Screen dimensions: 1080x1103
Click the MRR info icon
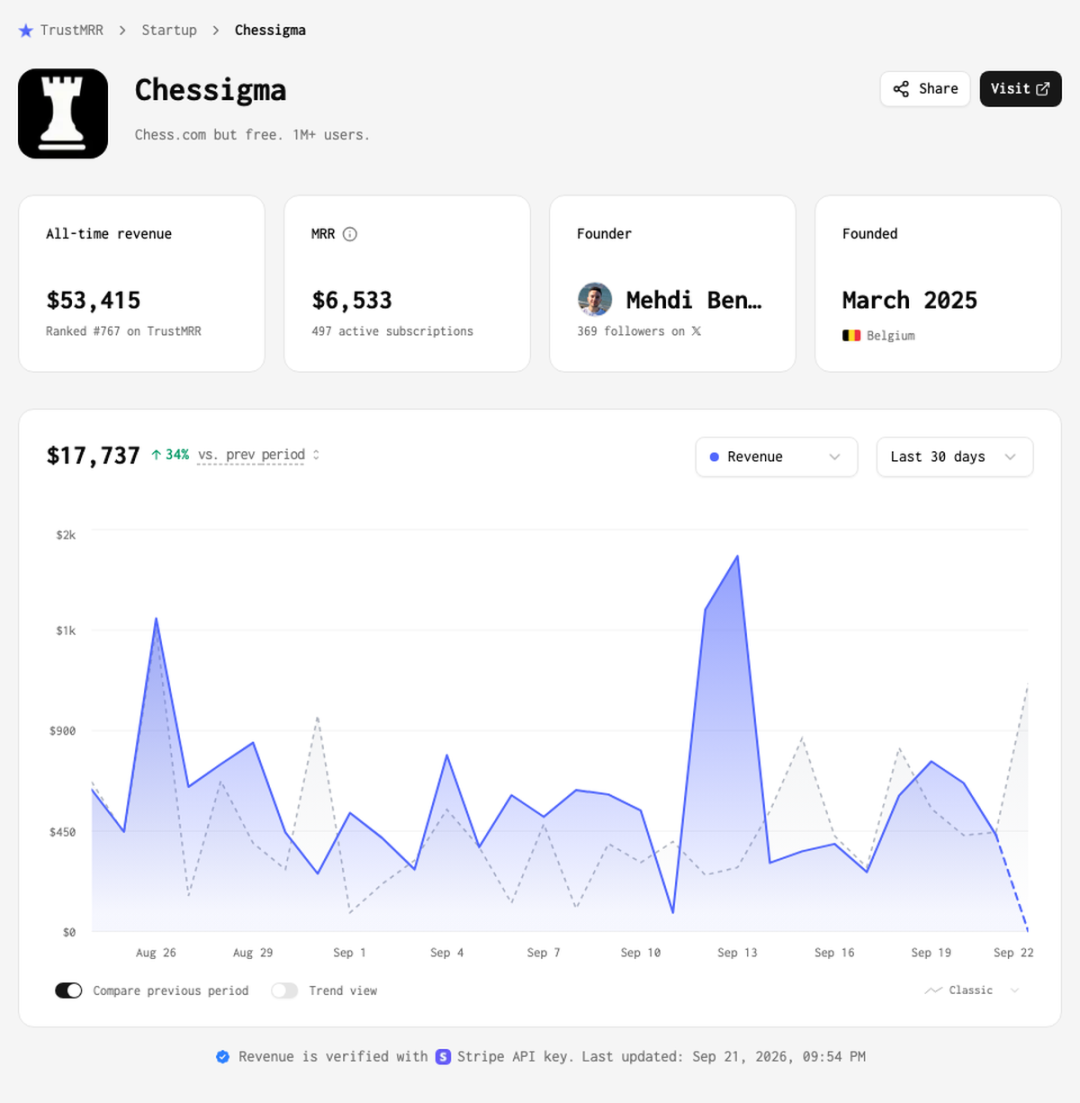(x=350, y=234)
